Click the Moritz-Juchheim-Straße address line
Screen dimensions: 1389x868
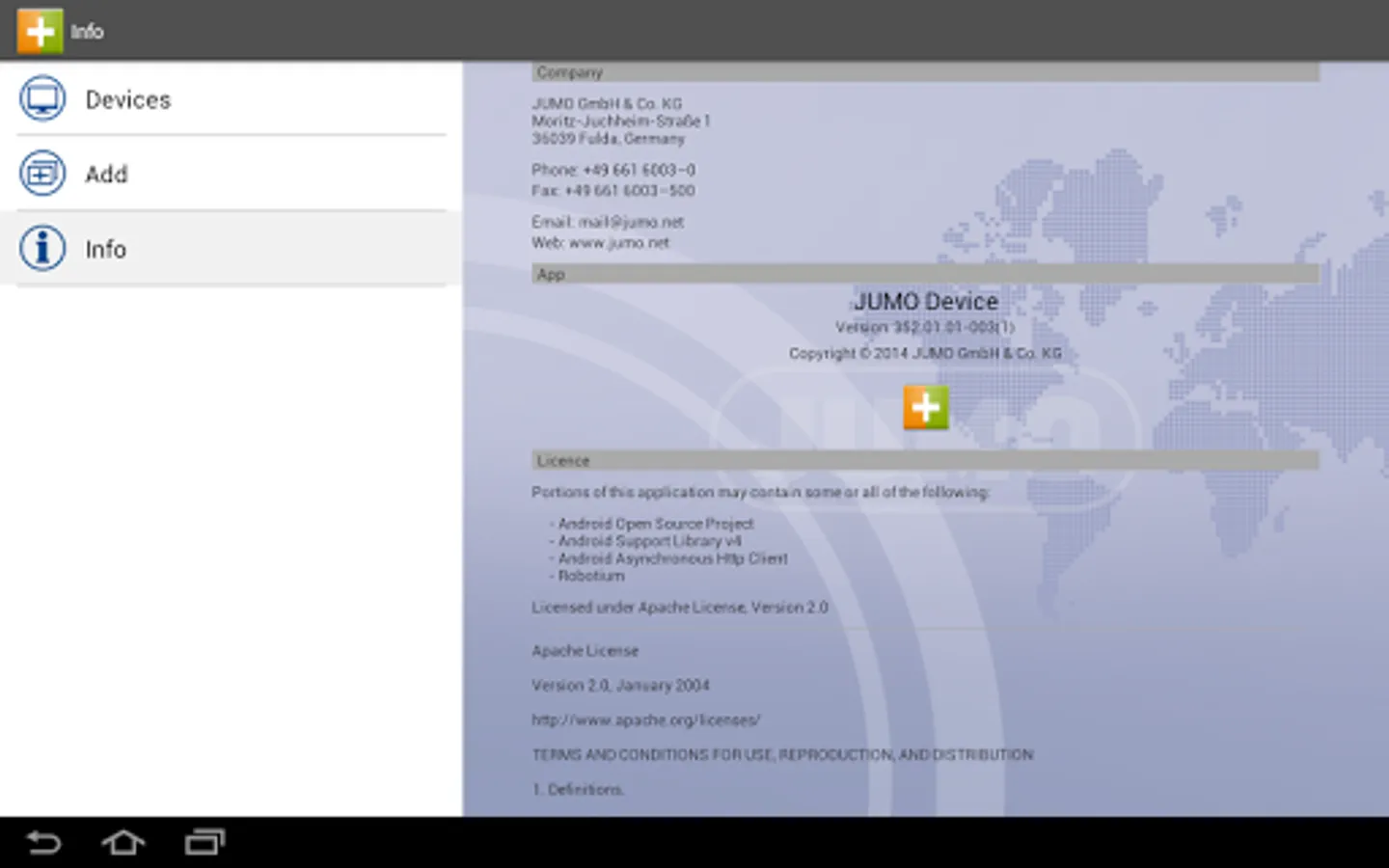tap(621, 121)
